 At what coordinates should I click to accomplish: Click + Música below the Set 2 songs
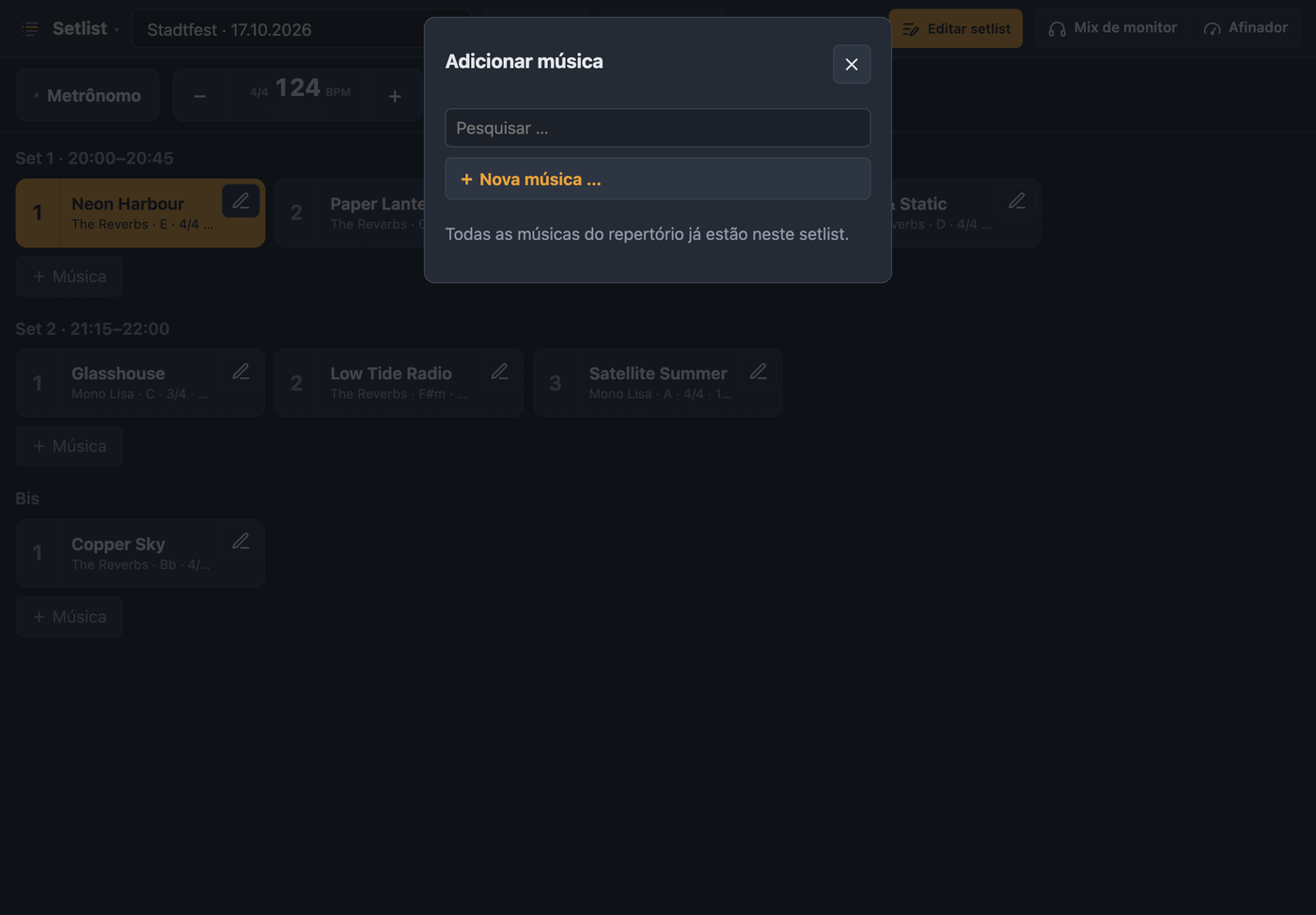coord(70,446)
